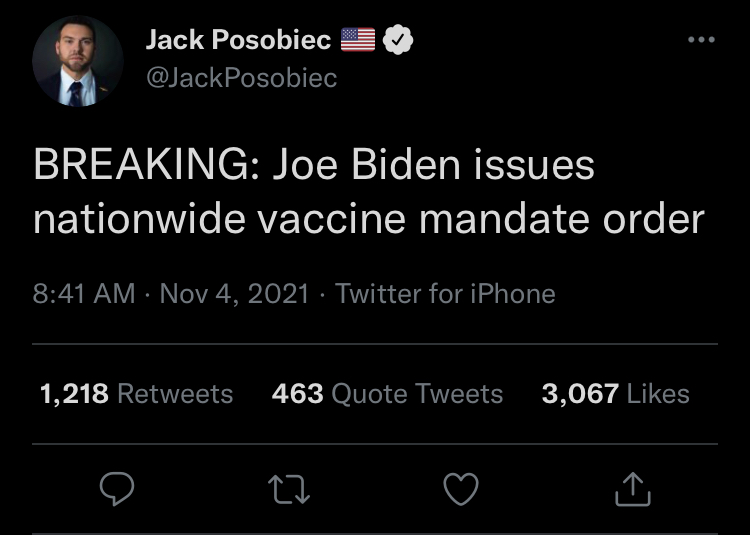Tap the retweet arrows icon
This screenshot has height=535, width=750.
tap(289, 489)
